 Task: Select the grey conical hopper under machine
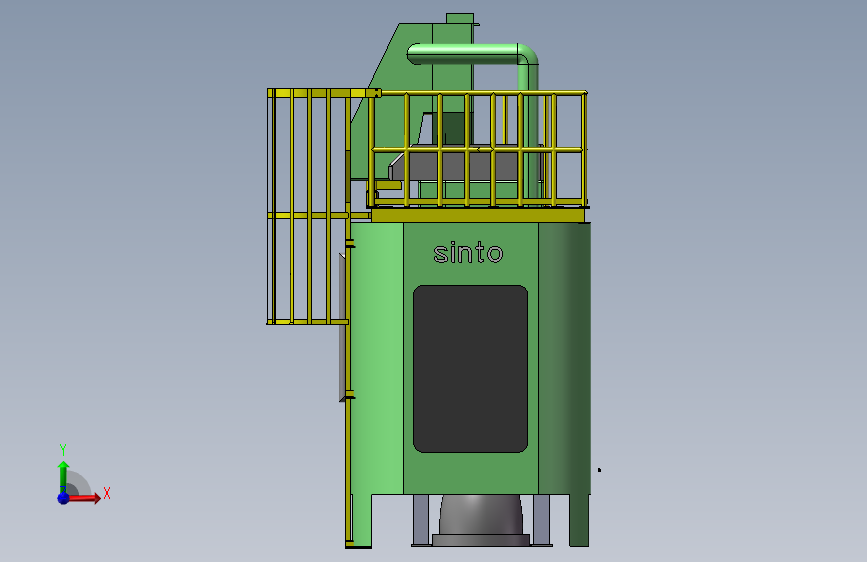click(x=480, y=520)
